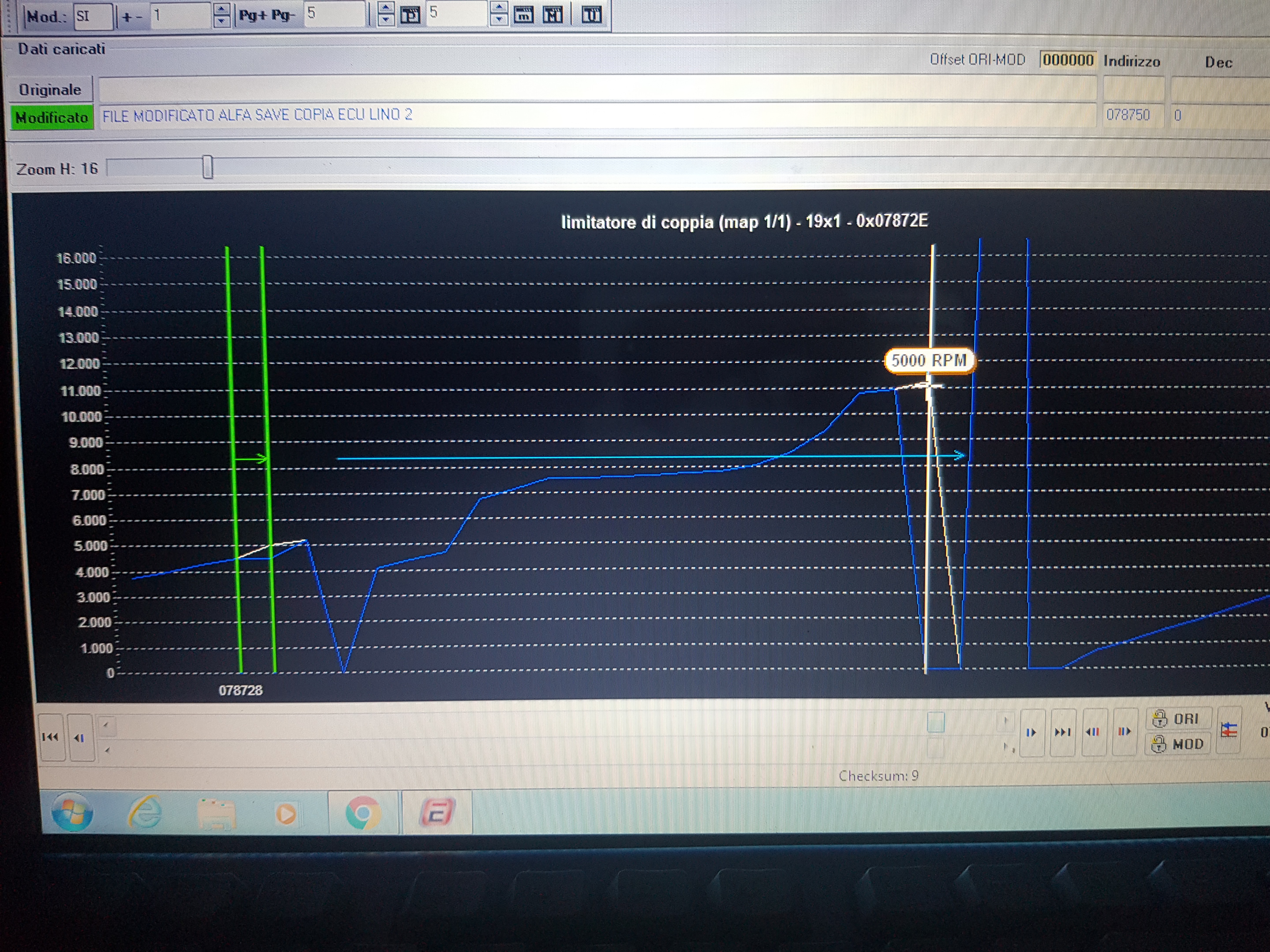Click the last window toolbar icon
Viewport: 1270px width, 952px height.
pyautogui.click(x=592, y=15)
